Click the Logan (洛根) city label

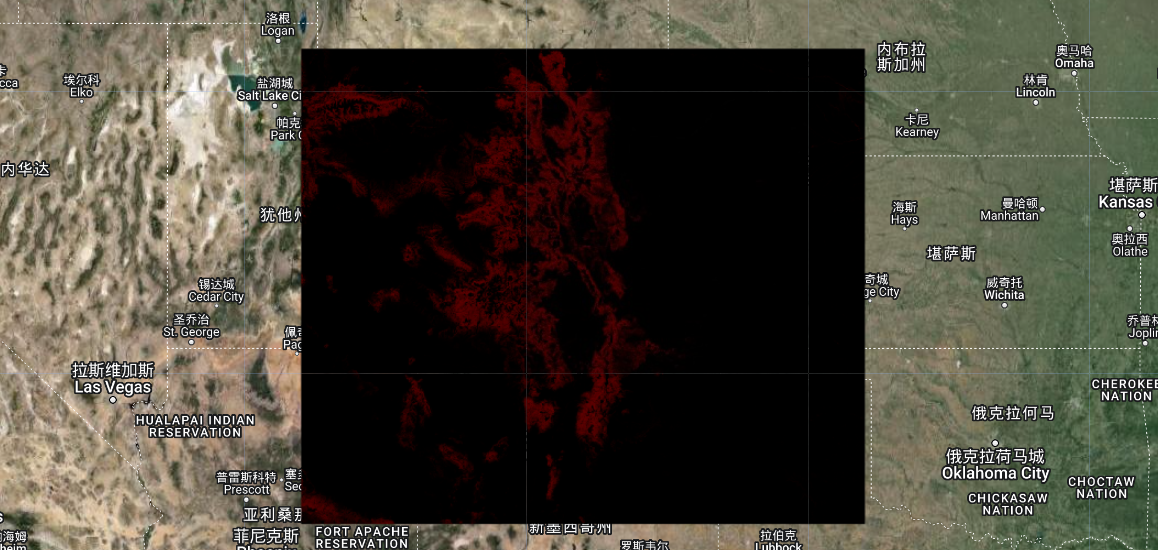278,24
